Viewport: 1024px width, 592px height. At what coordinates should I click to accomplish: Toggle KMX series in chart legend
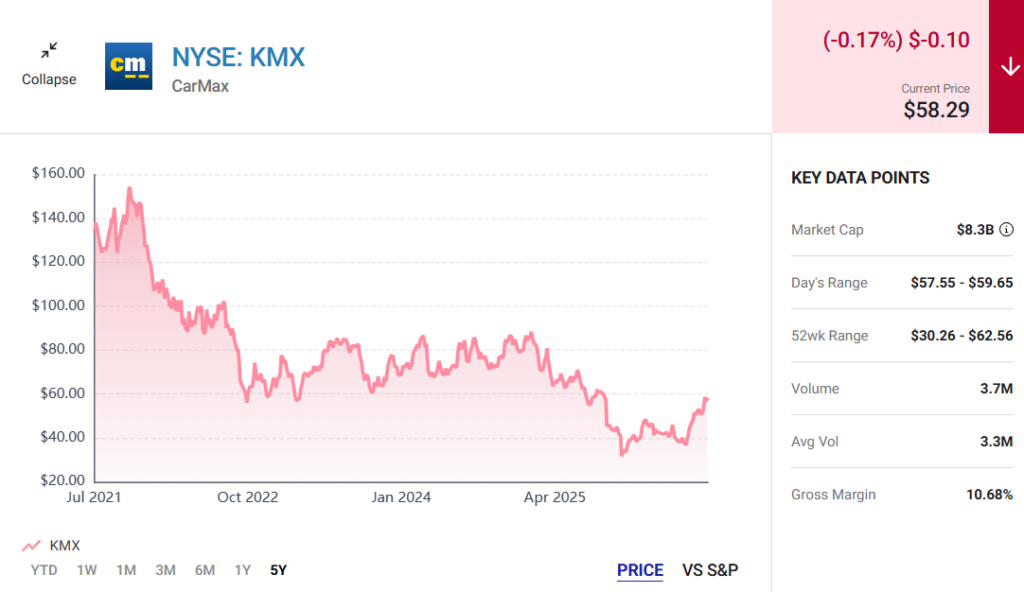tap(51, 546)
